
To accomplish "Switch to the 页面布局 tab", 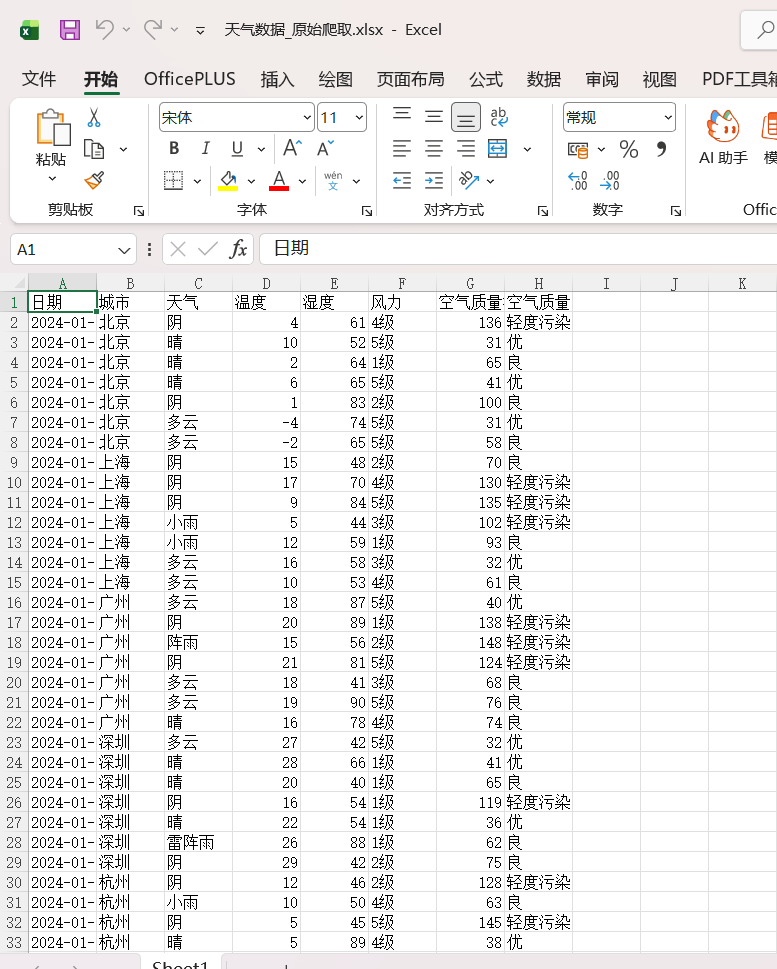I will coord(410,79).
